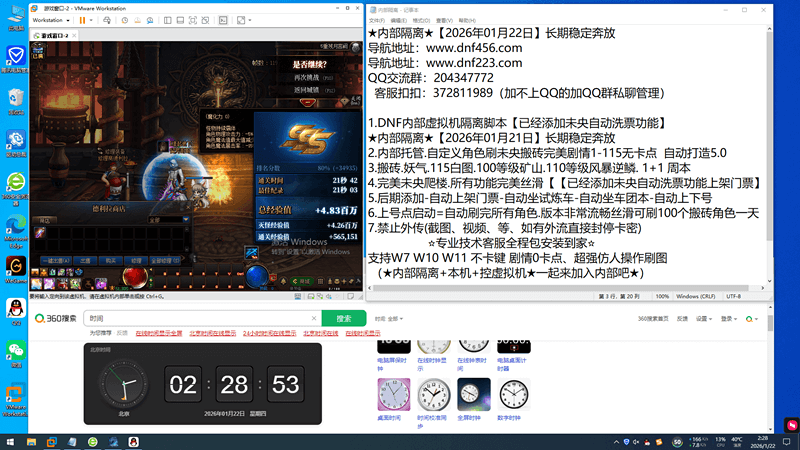The width and height of the screenshot is (800, 450).
Task: Switch to the 游戏窗口-2 VM tab
Action: coord(50,35)
